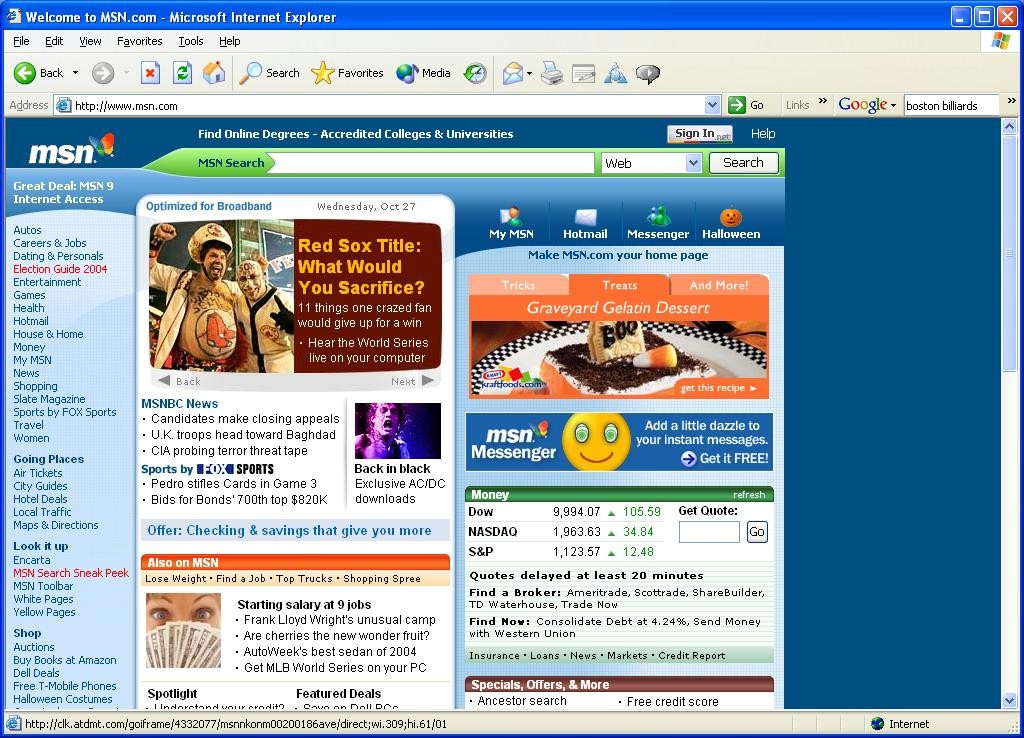Click the page's vertical scrollbar down arrow
1024x738 pixels.
[x=1009, y=701]
